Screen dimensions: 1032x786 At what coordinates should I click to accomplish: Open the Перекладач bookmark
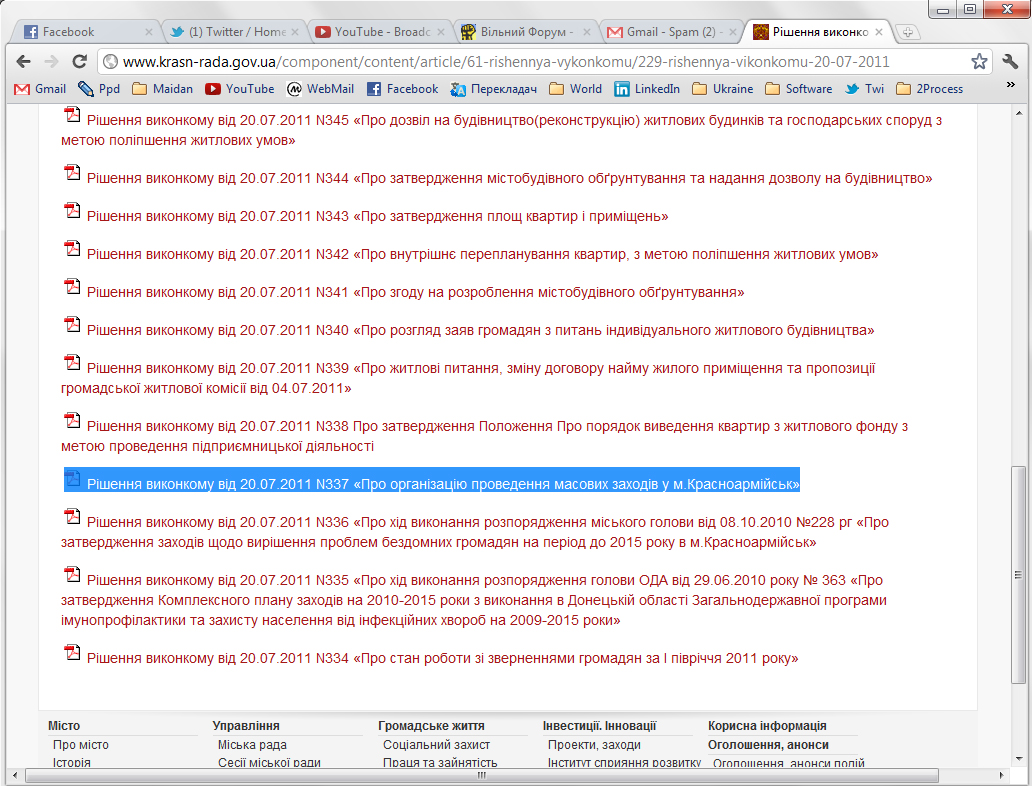pos(494,88)
